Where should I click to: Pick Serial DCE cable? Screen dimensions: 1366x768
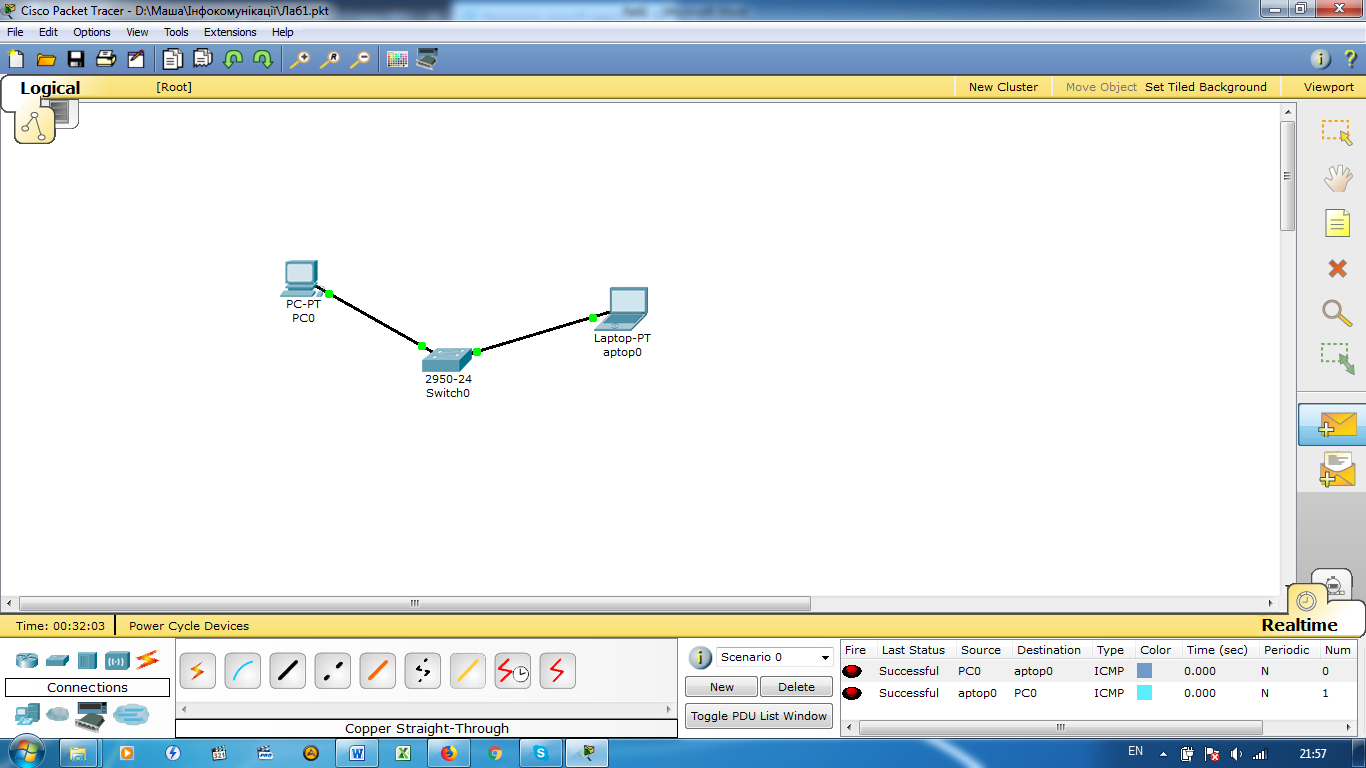tap(512, 671)
